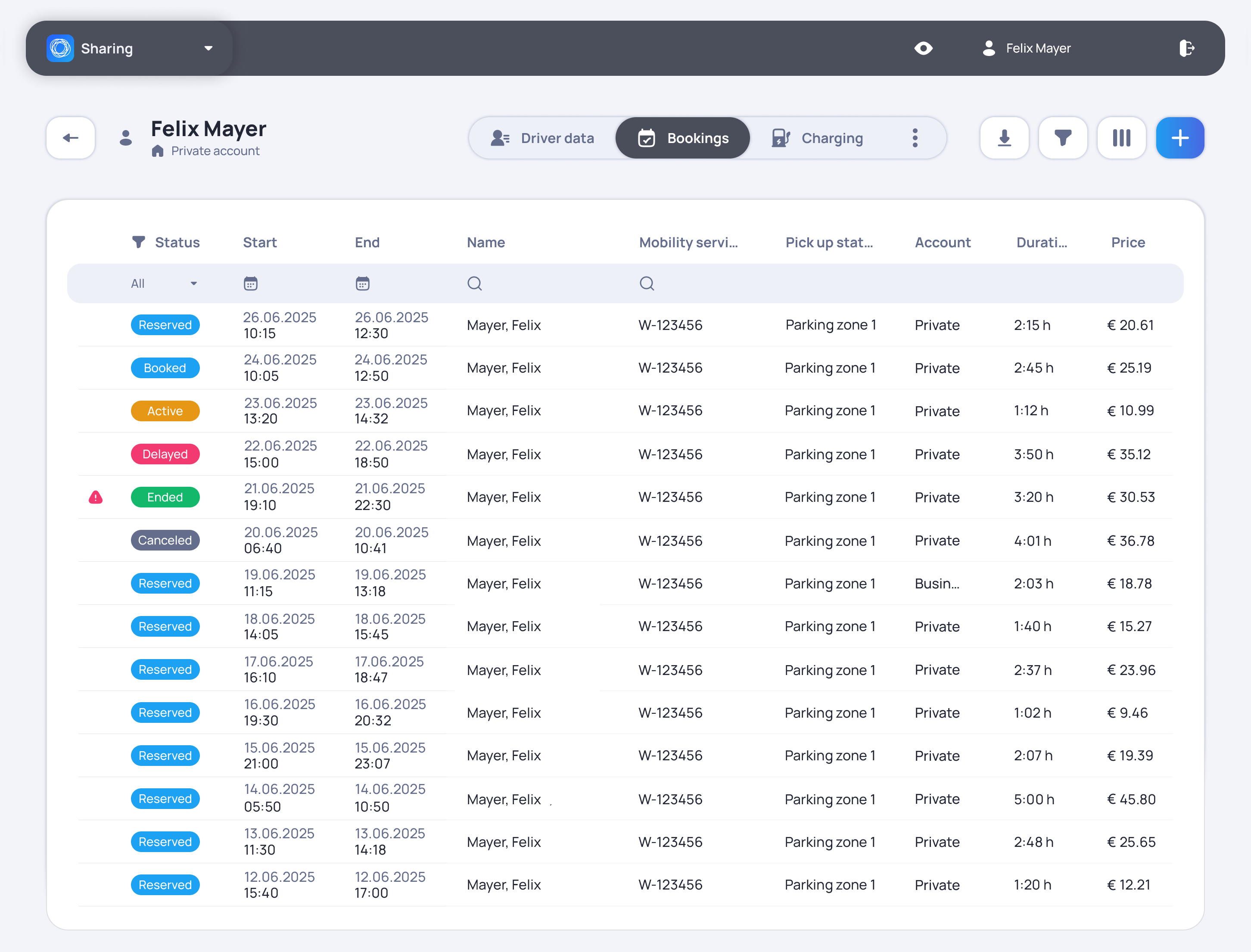
Task: Download bookings with the download icon
Action: pyautogui.click(x=1004, y=138)
